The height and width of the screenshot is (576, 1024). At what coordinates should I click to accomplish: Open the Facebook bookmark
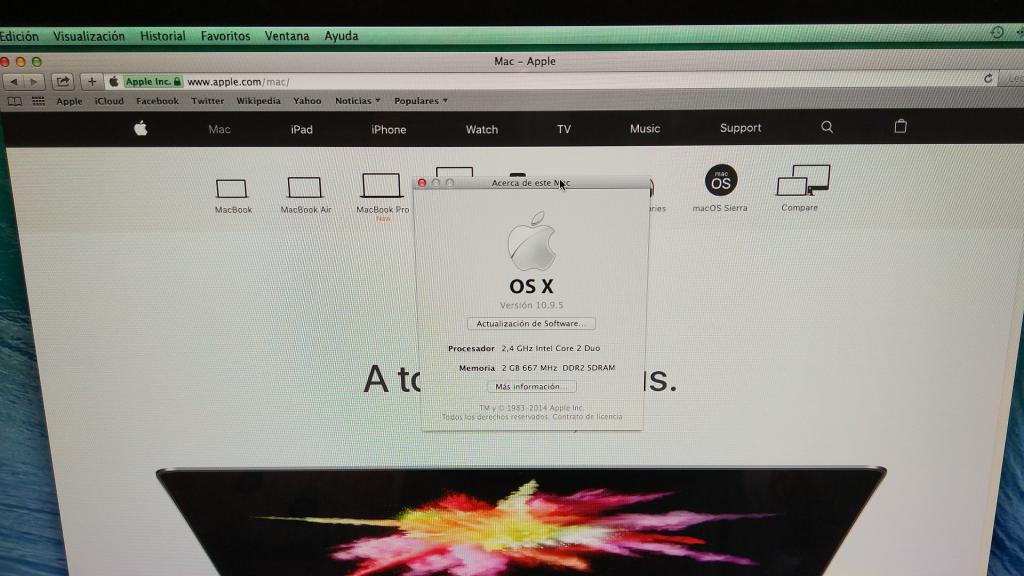(157, 101)
